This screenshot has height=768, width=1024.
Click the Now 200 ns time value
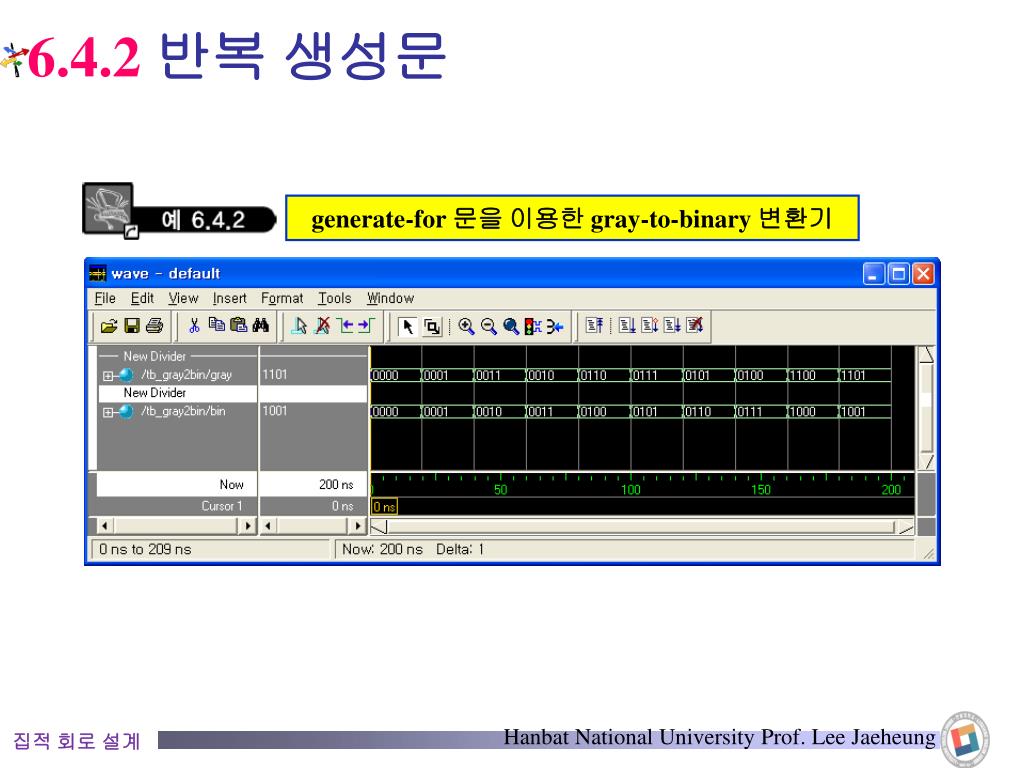[x=336, y=485]
